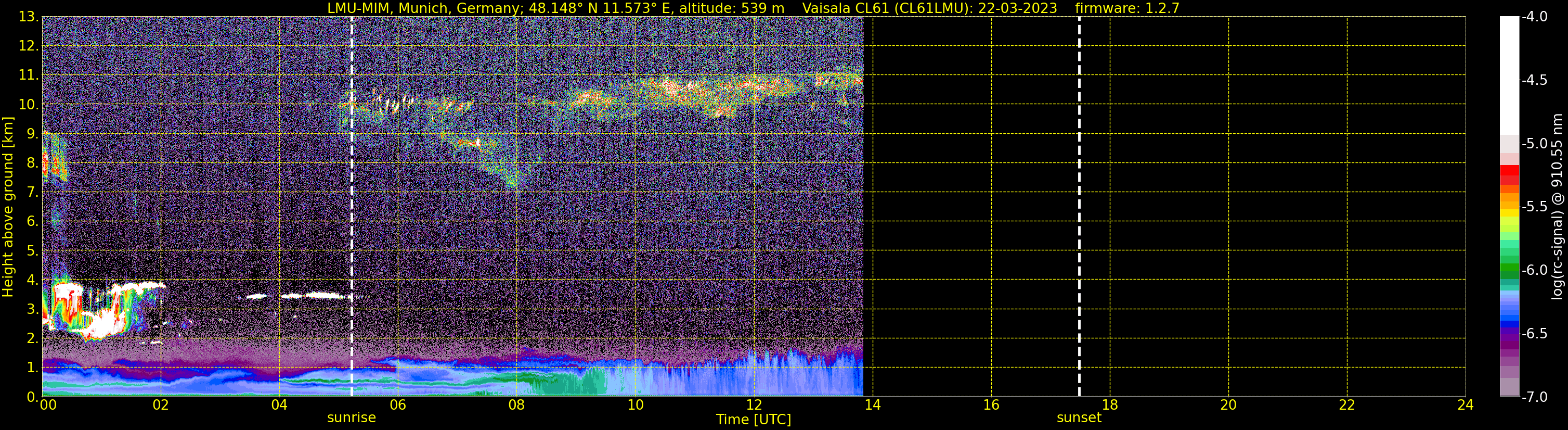Click the x-axis tick label 12
The image size is (1568, 430).
[754, 405]
